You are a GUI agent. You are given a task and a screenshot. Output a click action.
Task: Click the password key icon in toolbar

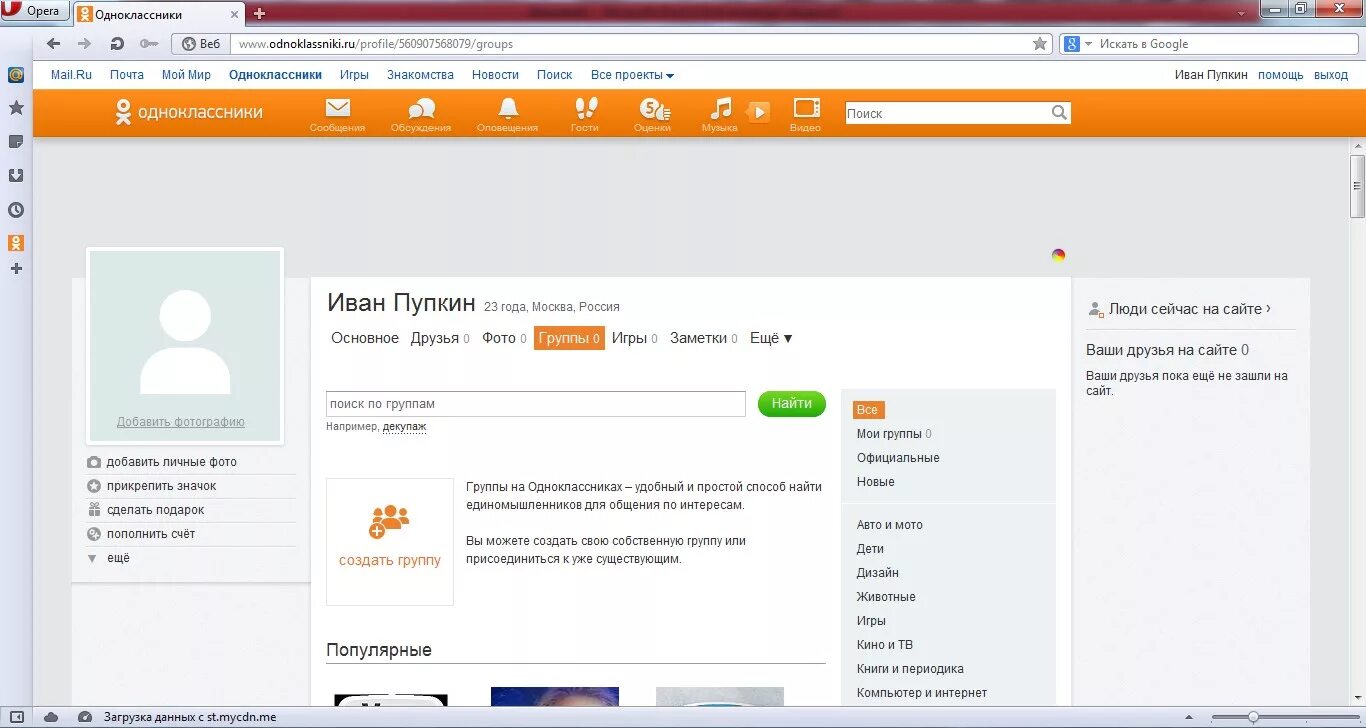click(149, 44)
